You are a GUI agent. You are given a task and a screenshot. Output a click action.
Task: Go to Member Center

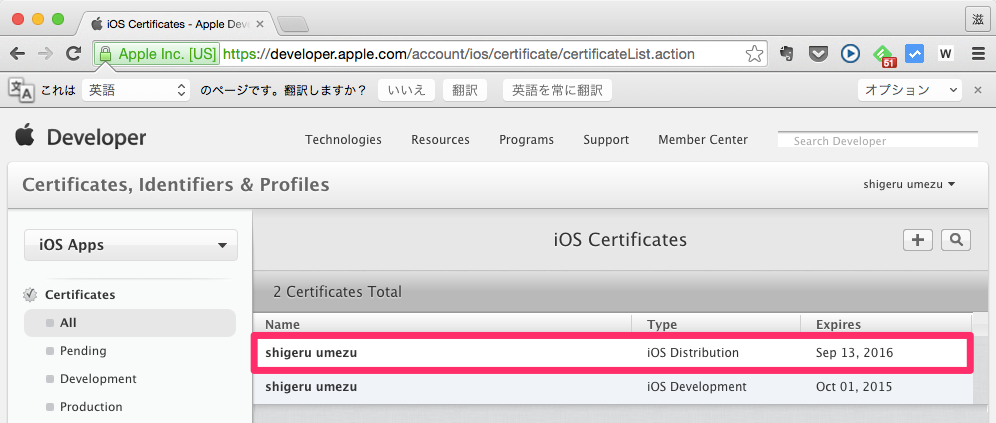pyautogui.click(x=703, y=140)
